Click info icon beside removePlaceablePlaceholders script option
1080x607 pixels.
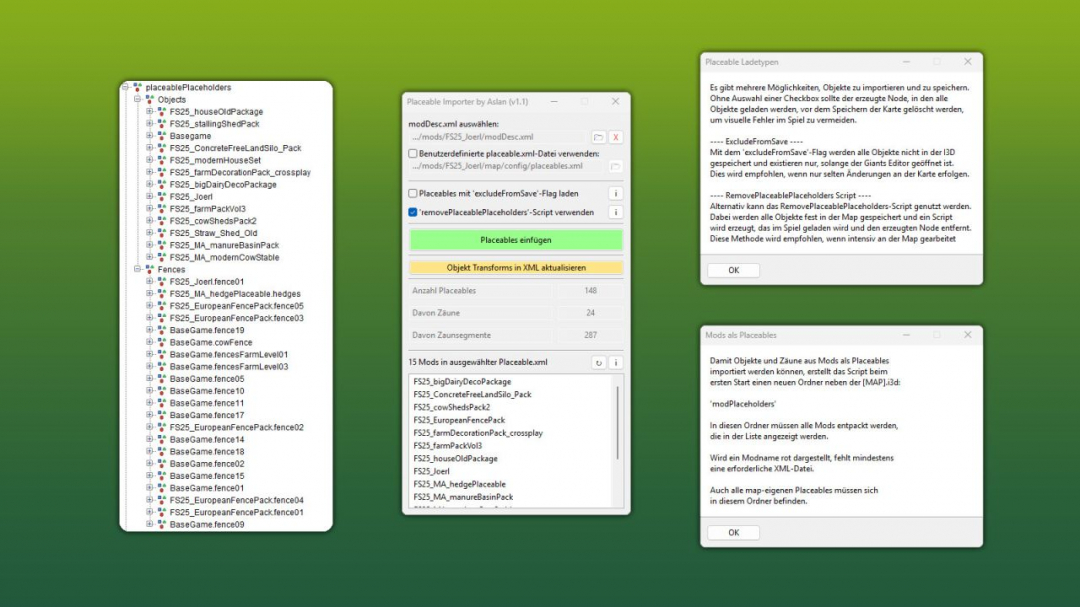pyautogui.click(x=615, y=211)
